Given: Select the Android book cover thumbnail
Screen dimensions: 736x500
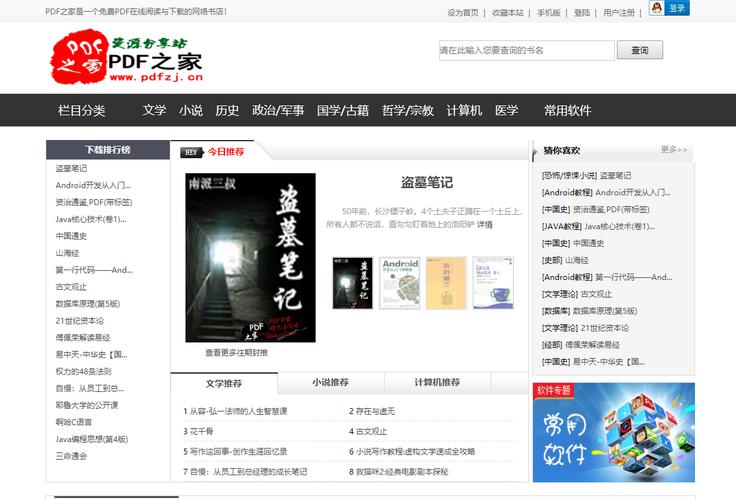Looking at the screenshot, I should [399, 283].
